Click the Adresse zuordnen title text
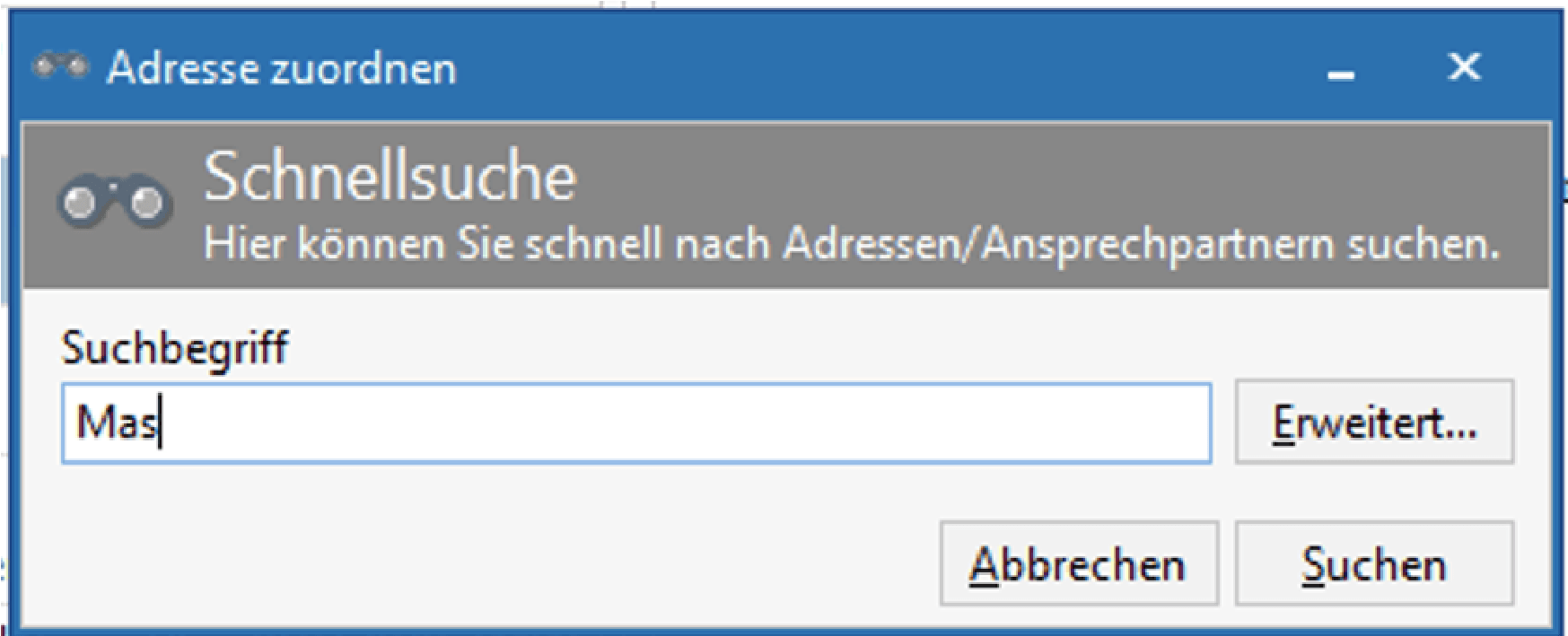This screenshot has width=1568, height=636. [x=283, y=65]
